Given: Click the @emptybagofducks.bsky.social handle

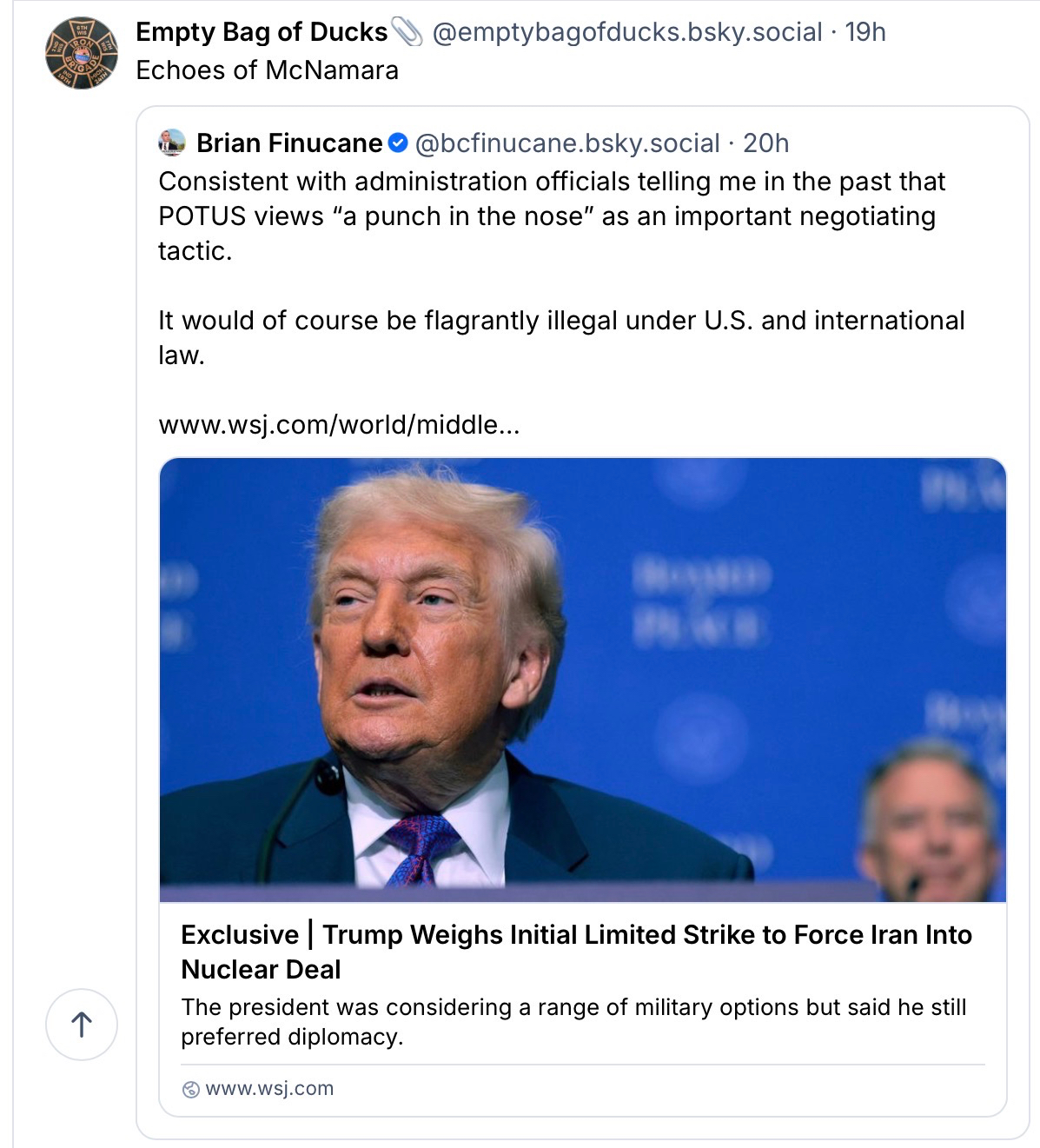Looking at the screenshot, I should point(626,32).
